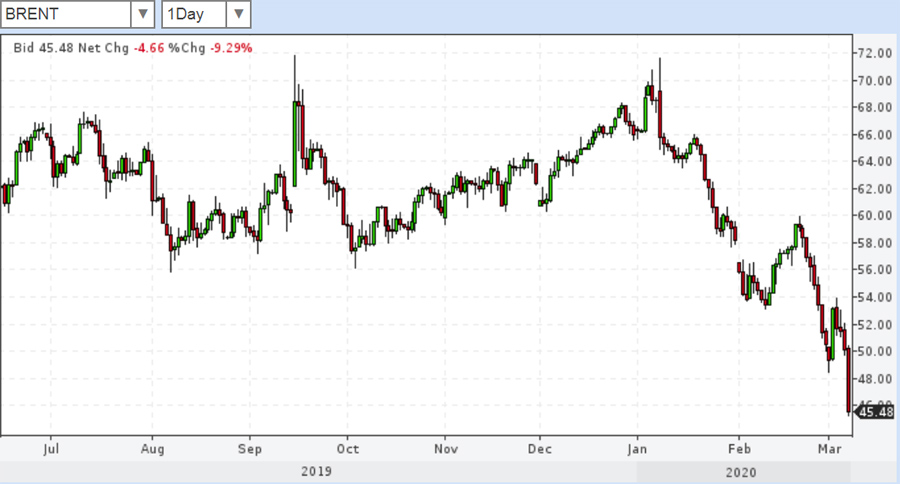This screenshot has width=900, height=484.
Task: Click the 45.48 current price marker
Action: tap(875, 412)
